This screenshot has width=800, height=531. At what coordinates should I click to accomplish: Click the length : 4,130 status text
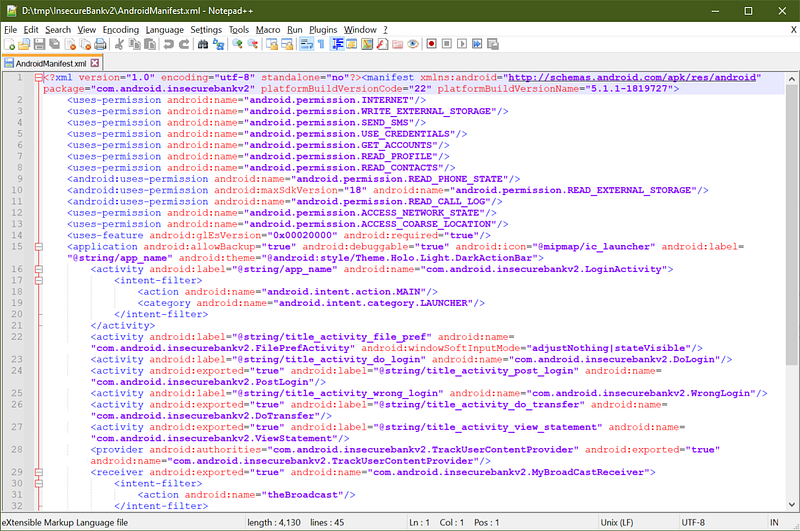tap(274, 522)
